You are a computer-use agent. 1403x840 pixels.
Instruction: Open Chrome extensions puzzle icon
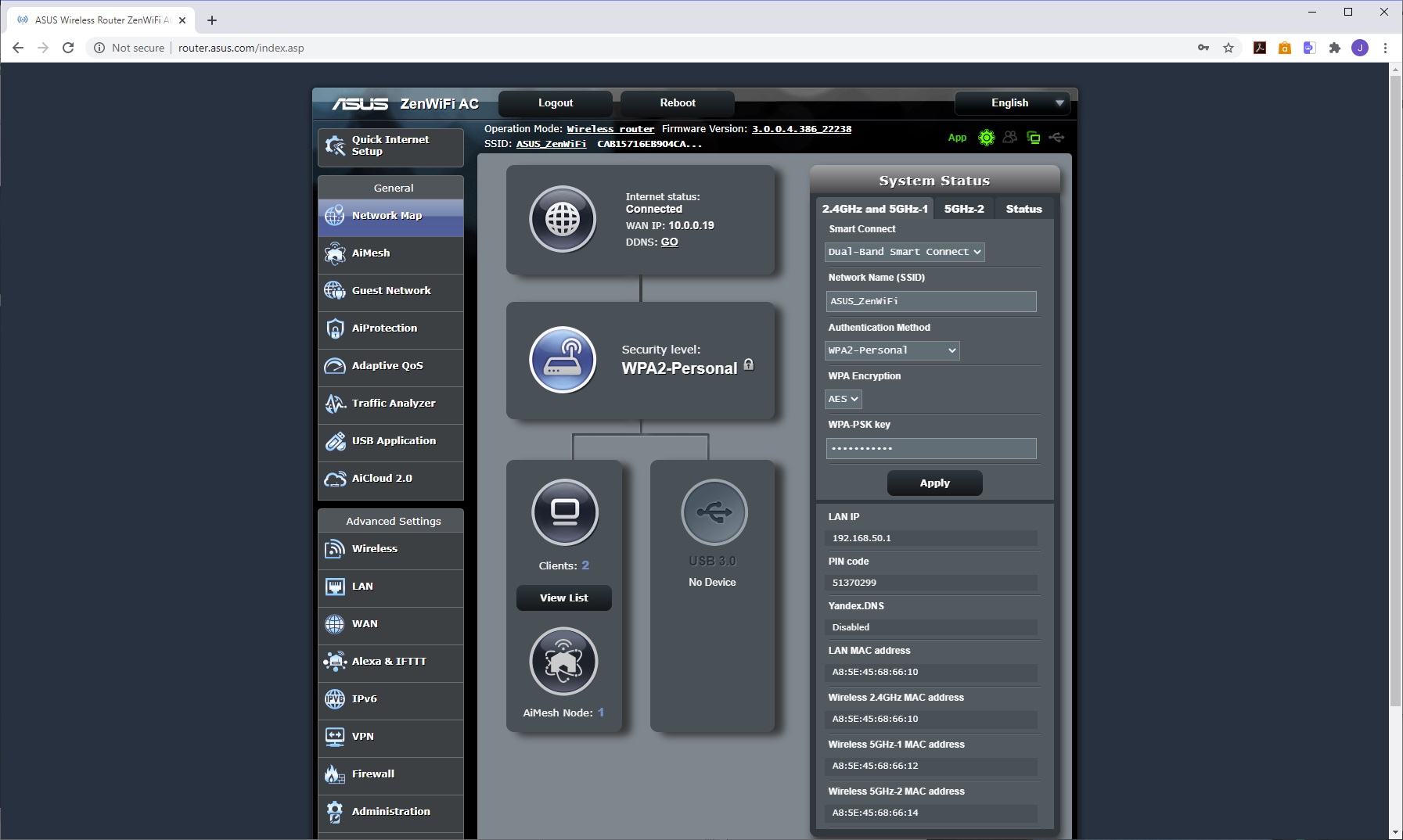tap(1335, 48)
